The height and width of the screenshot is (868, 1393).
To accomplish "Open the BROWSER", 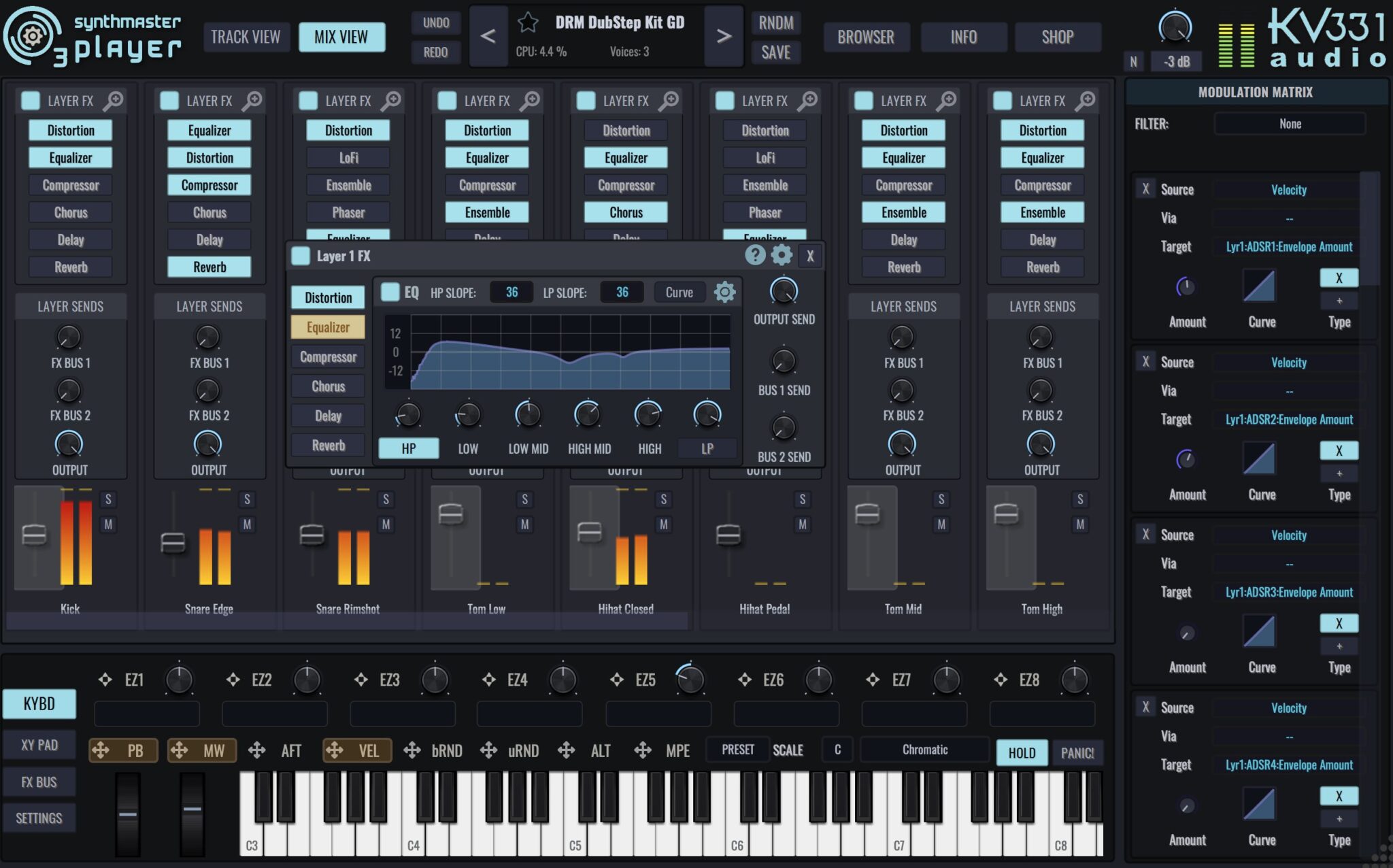I will coord(867,37).
